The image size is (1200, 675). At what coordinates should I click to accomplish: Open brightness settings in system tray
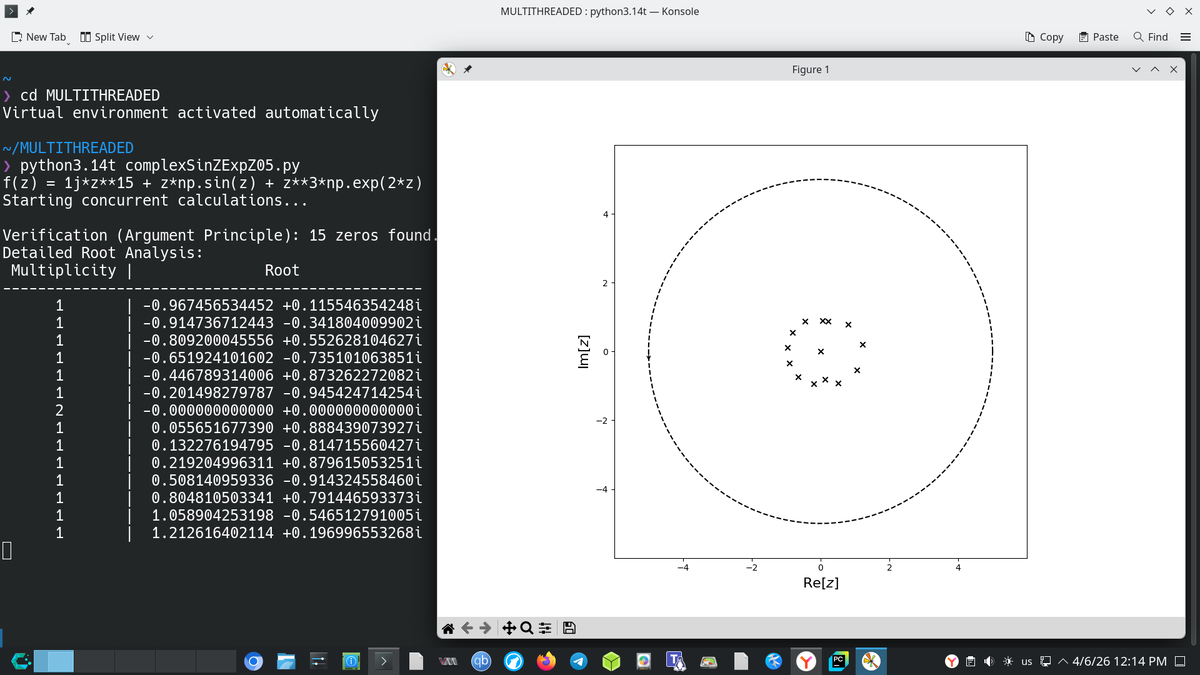pyautogui.click(x=1007, y=661)
